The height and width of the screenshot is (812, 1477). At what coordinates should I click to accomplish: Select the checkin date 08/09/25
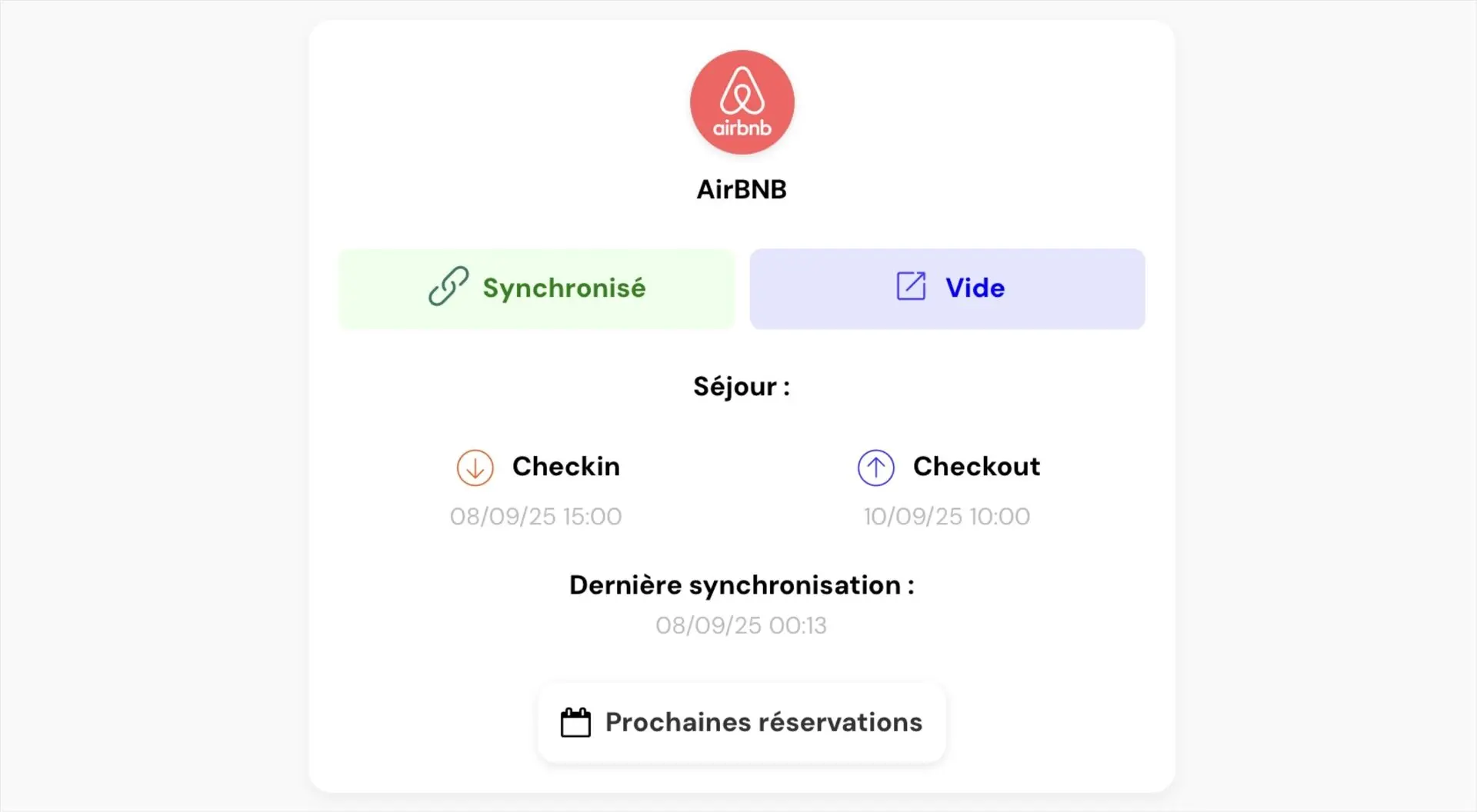[502, 517]
